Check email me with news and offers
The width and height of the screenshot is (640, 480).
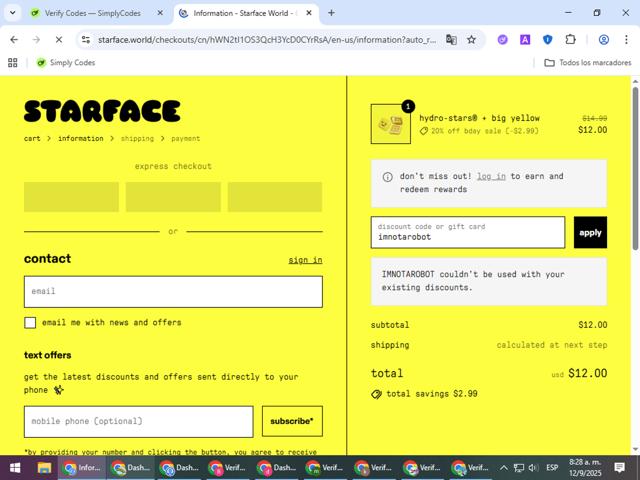(30, 322)
